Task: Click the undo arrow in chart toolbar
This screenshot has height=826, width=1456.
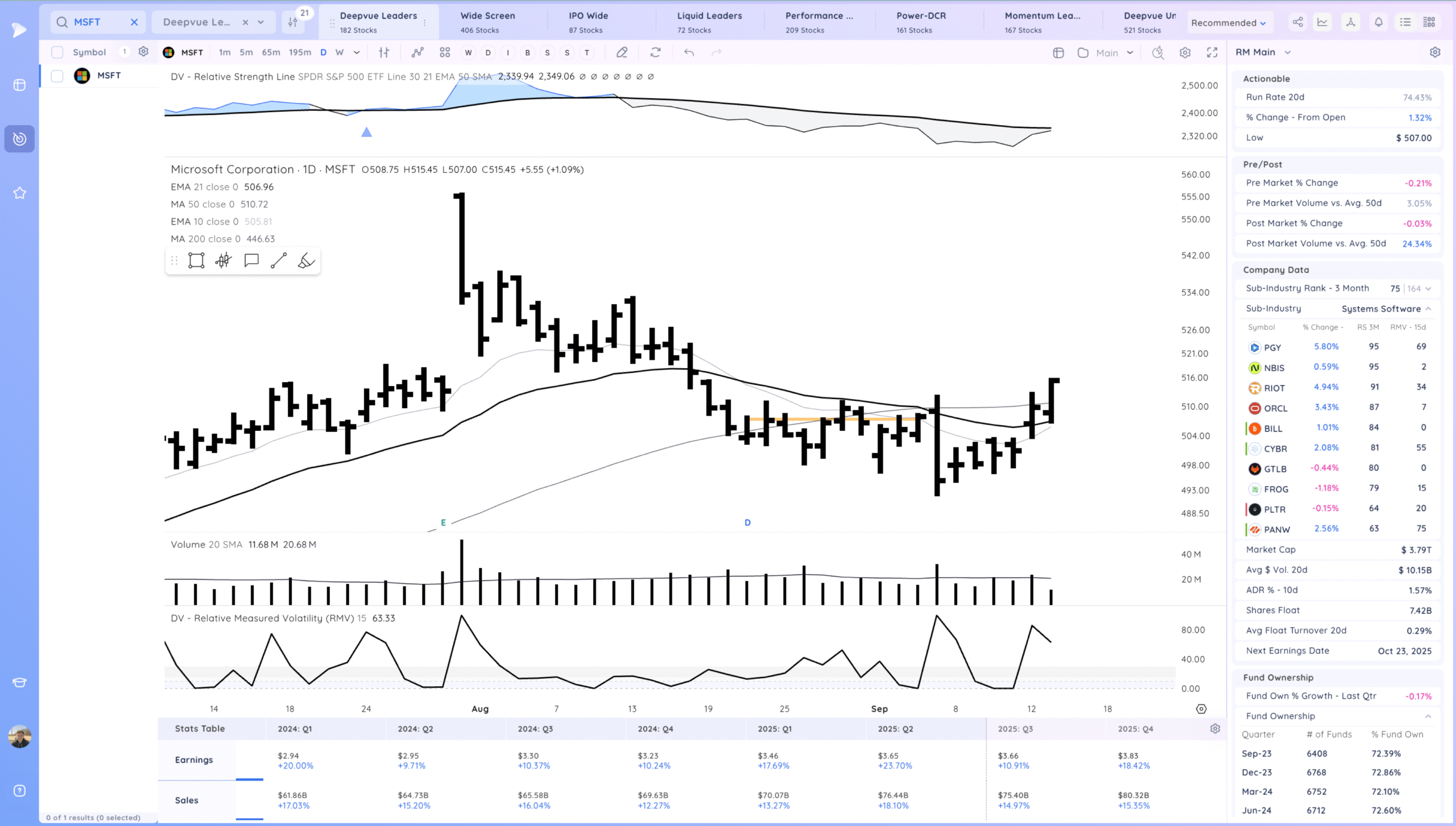Action: pos(689,52)
